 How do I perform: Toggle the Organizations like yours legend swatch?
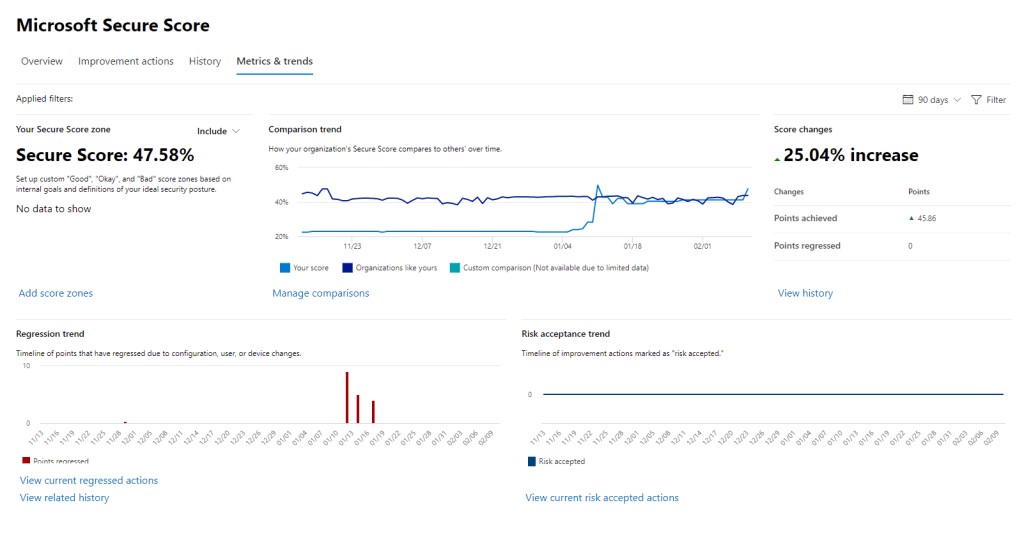pos(347,268)
